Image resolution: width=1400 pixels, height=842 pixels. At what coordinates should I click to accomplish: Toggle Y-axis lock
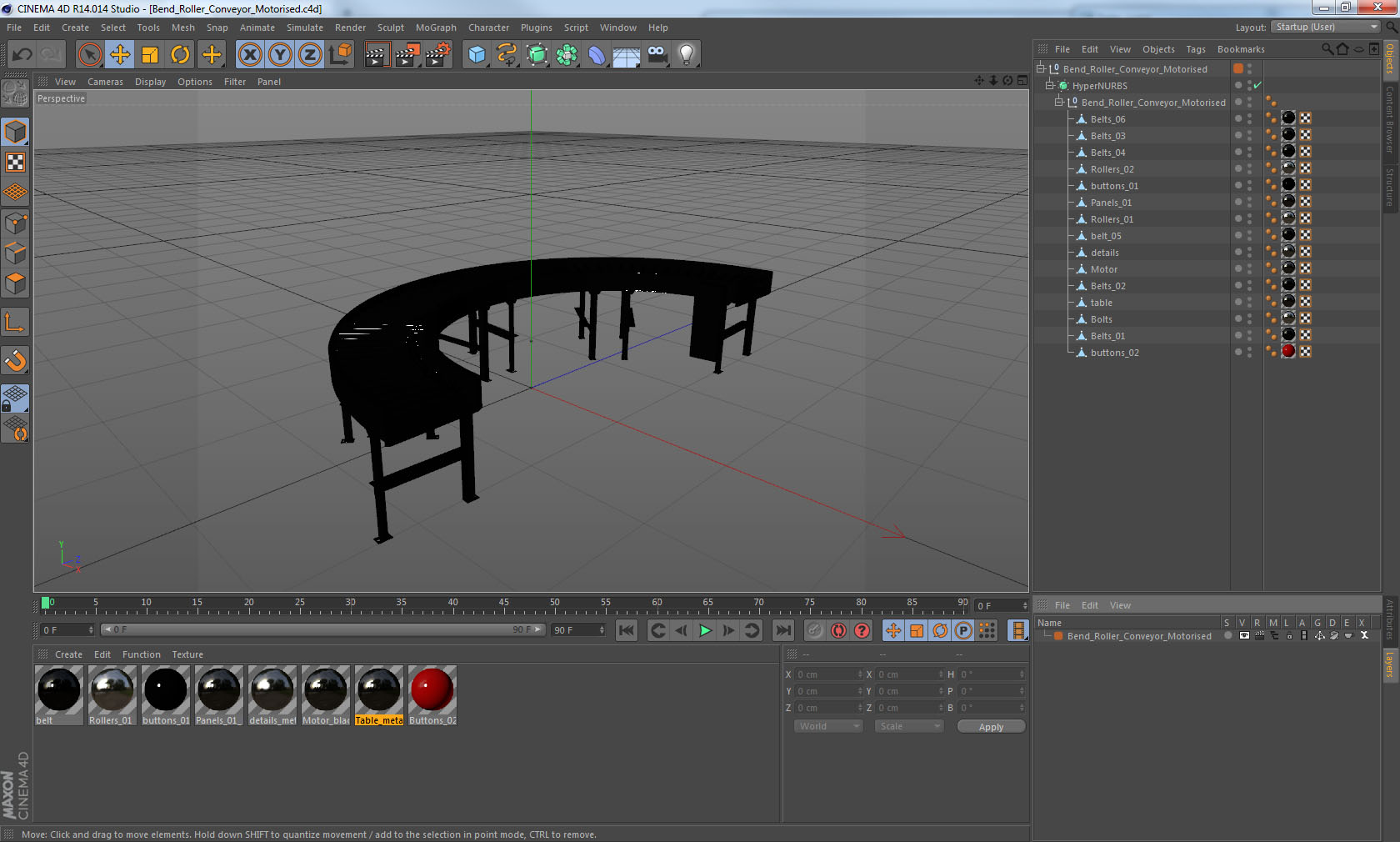[280, 55]
